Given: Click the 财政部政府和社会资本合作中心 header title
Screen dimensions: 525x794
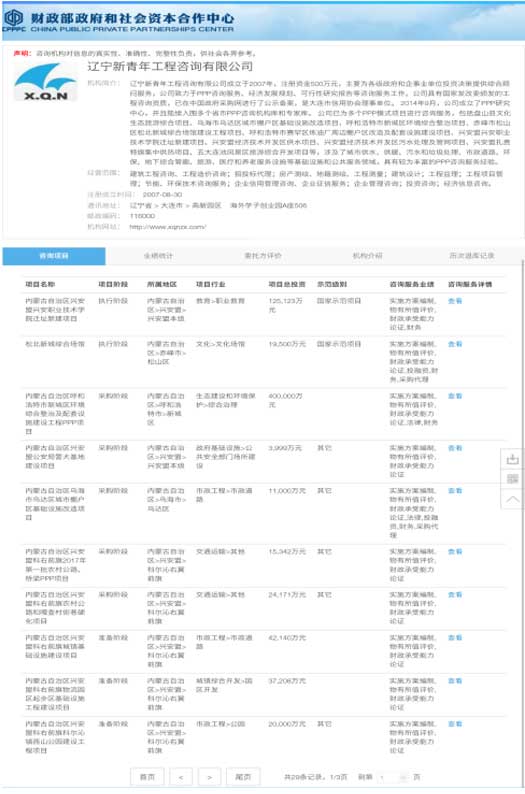Looking at the screenshot, I should click(x=133, y=18).
